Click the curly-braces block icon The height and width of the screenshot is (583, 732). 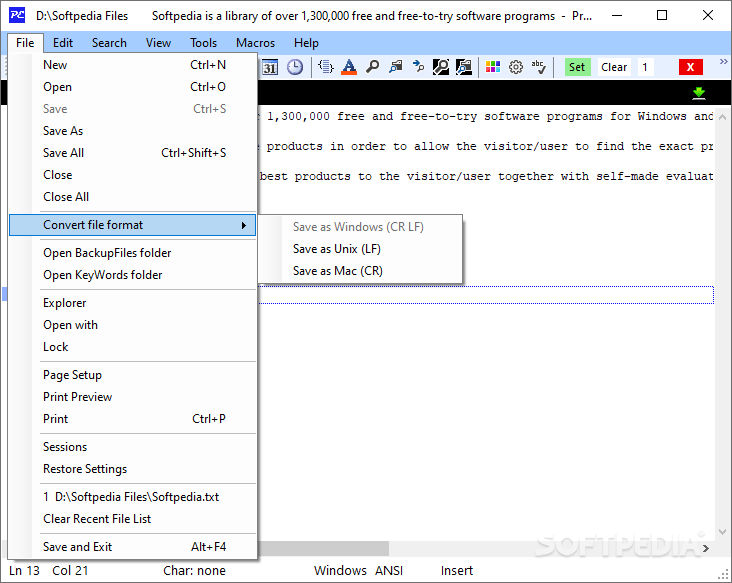click(326, 67)
